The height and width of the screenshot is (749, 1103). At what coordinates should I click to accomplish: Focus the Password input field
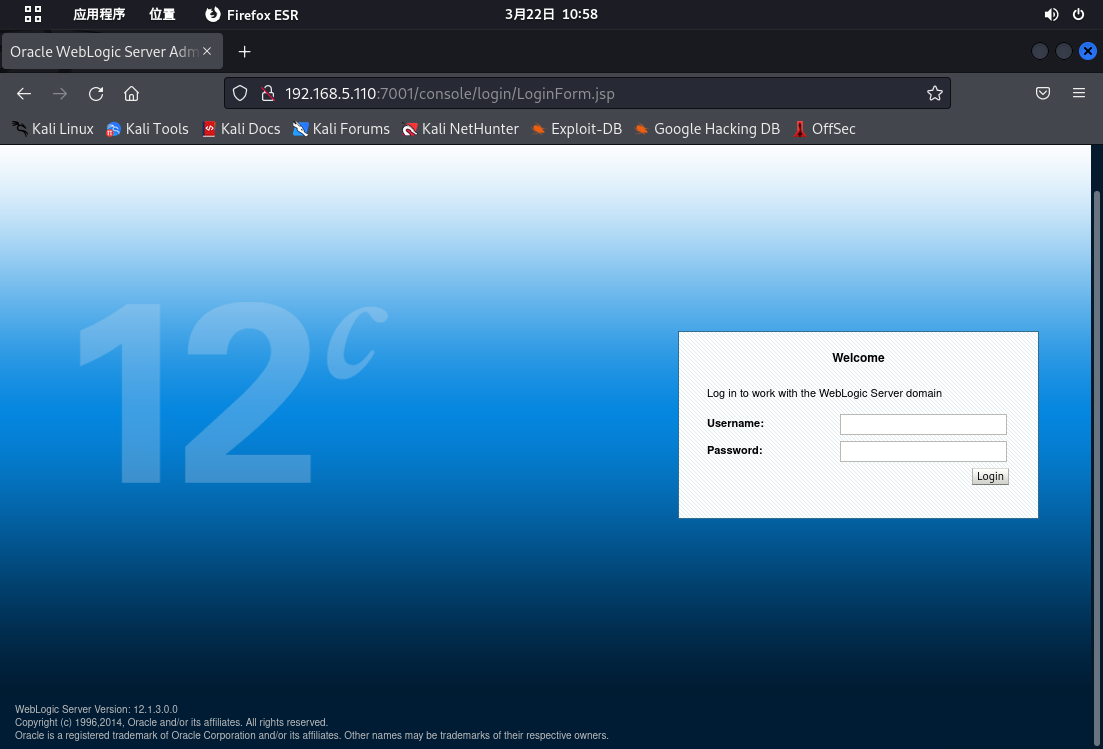923,451
